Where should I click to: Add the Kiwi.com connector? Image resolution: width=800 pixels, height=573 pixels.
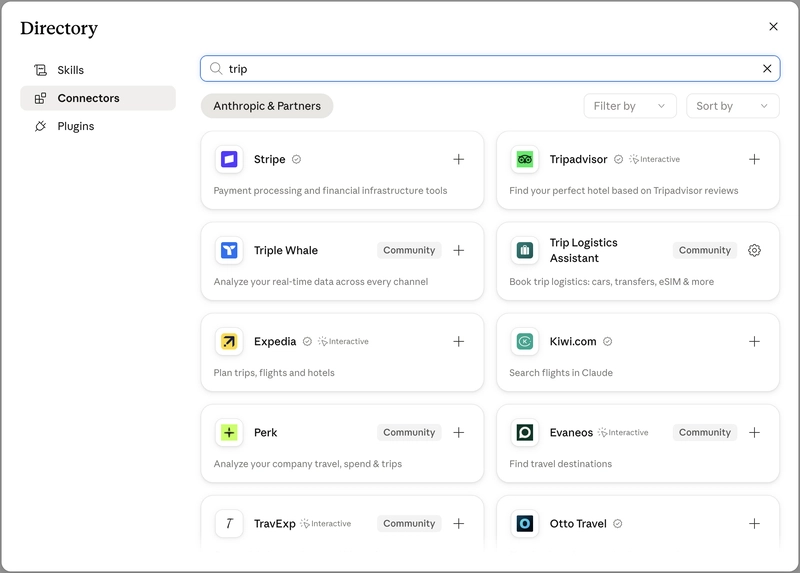click(x=754, y=341)
